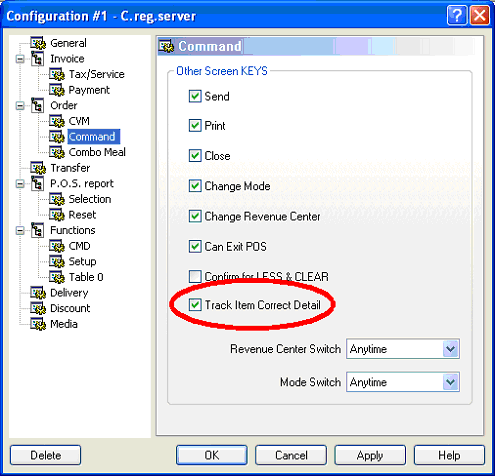
Task: Click the Discount settings icon
Action: (38, 308)
